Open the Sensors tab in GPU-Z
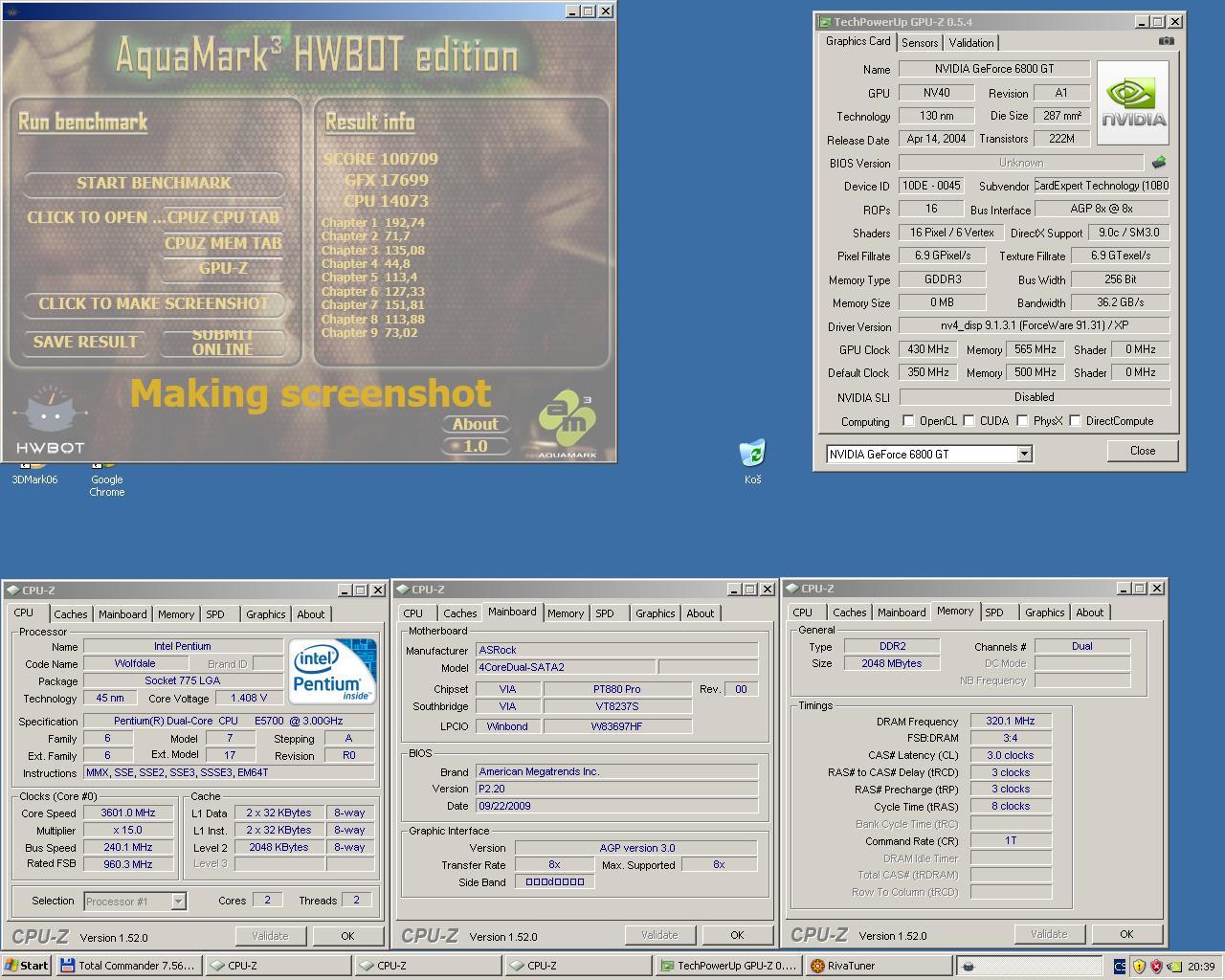This screenshot has height=980, width=1225. [x=920, y=42]
